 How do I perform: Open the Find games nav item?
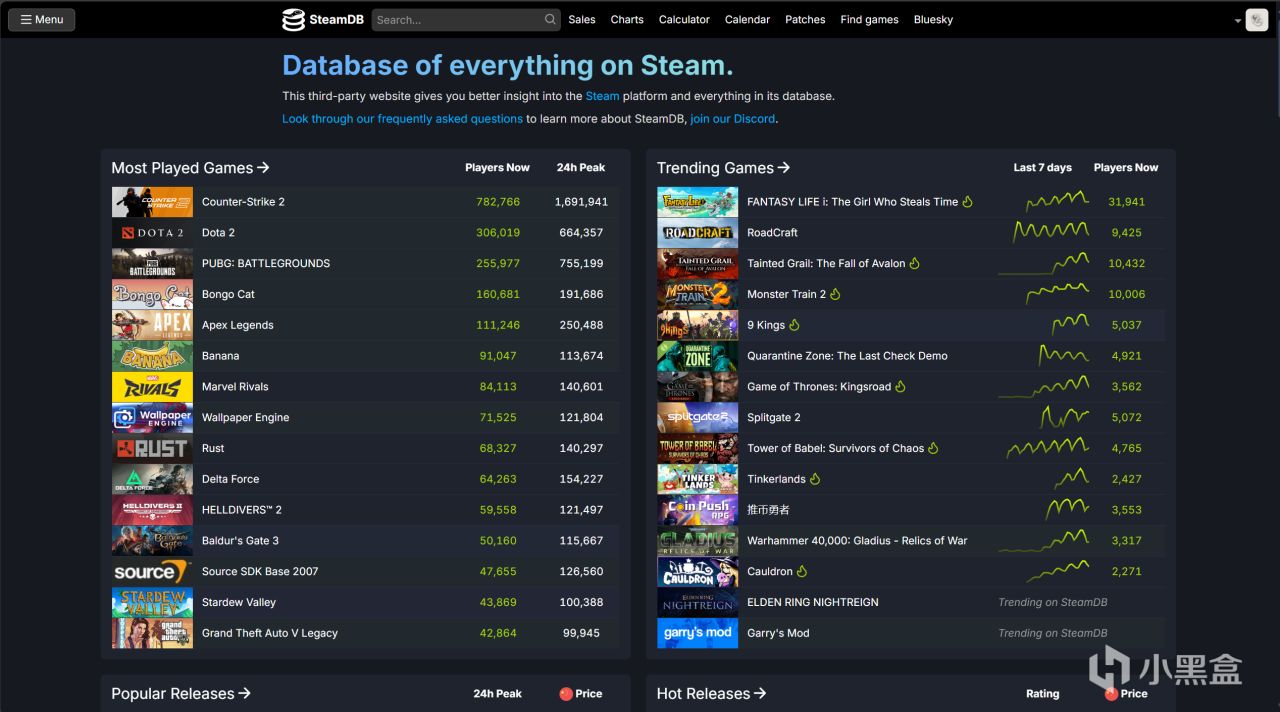[x=869, y=19]
